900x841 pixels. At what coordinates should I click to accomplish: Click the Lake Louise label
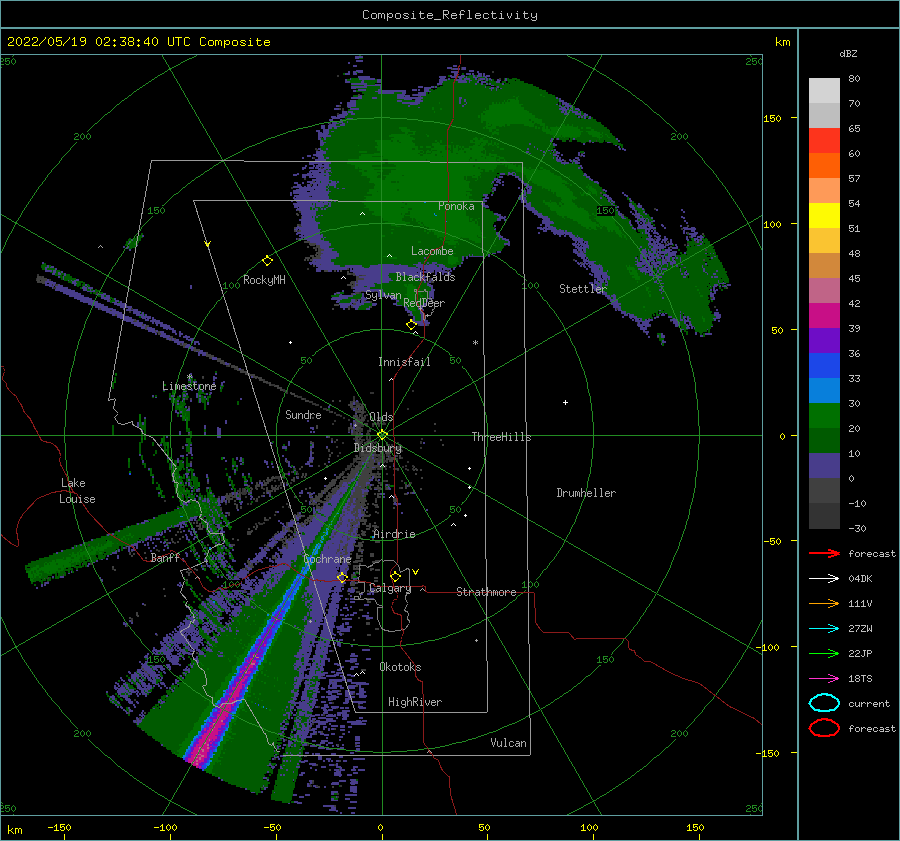pyautogui.click(x=77, y=491)
